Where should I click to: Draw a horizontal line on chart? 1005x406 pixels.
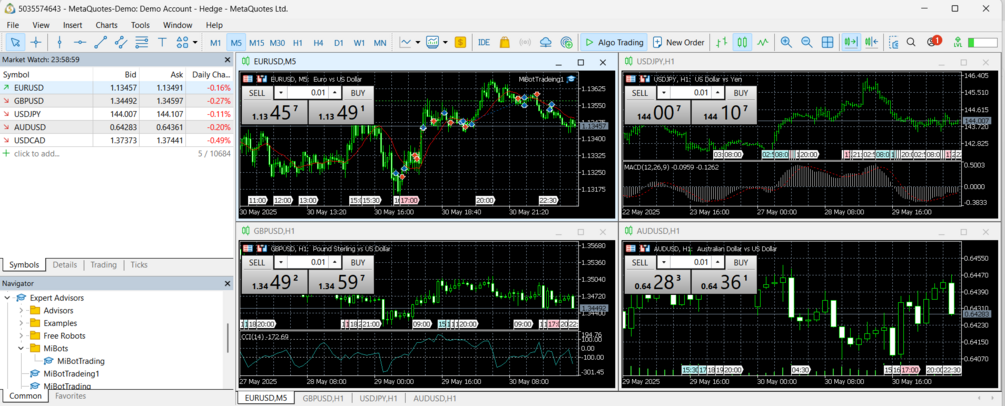pos(80,42)
